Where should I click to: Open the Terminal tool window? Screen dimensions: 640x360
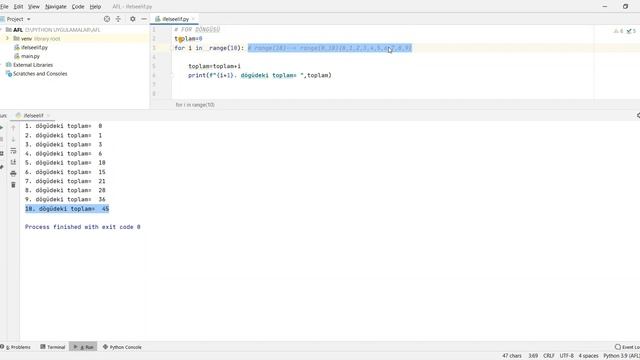(53, 347)
